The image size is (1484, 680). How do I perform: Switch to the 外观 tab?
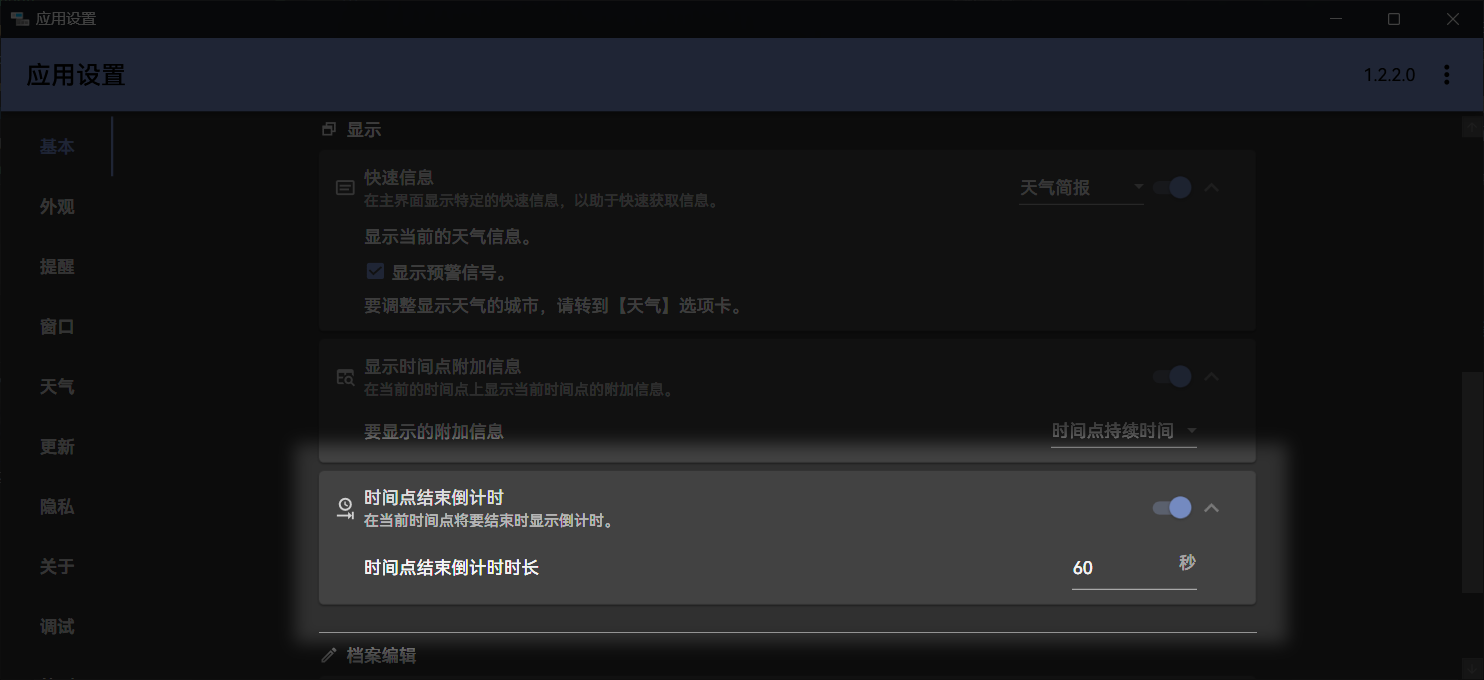[57, 206]
